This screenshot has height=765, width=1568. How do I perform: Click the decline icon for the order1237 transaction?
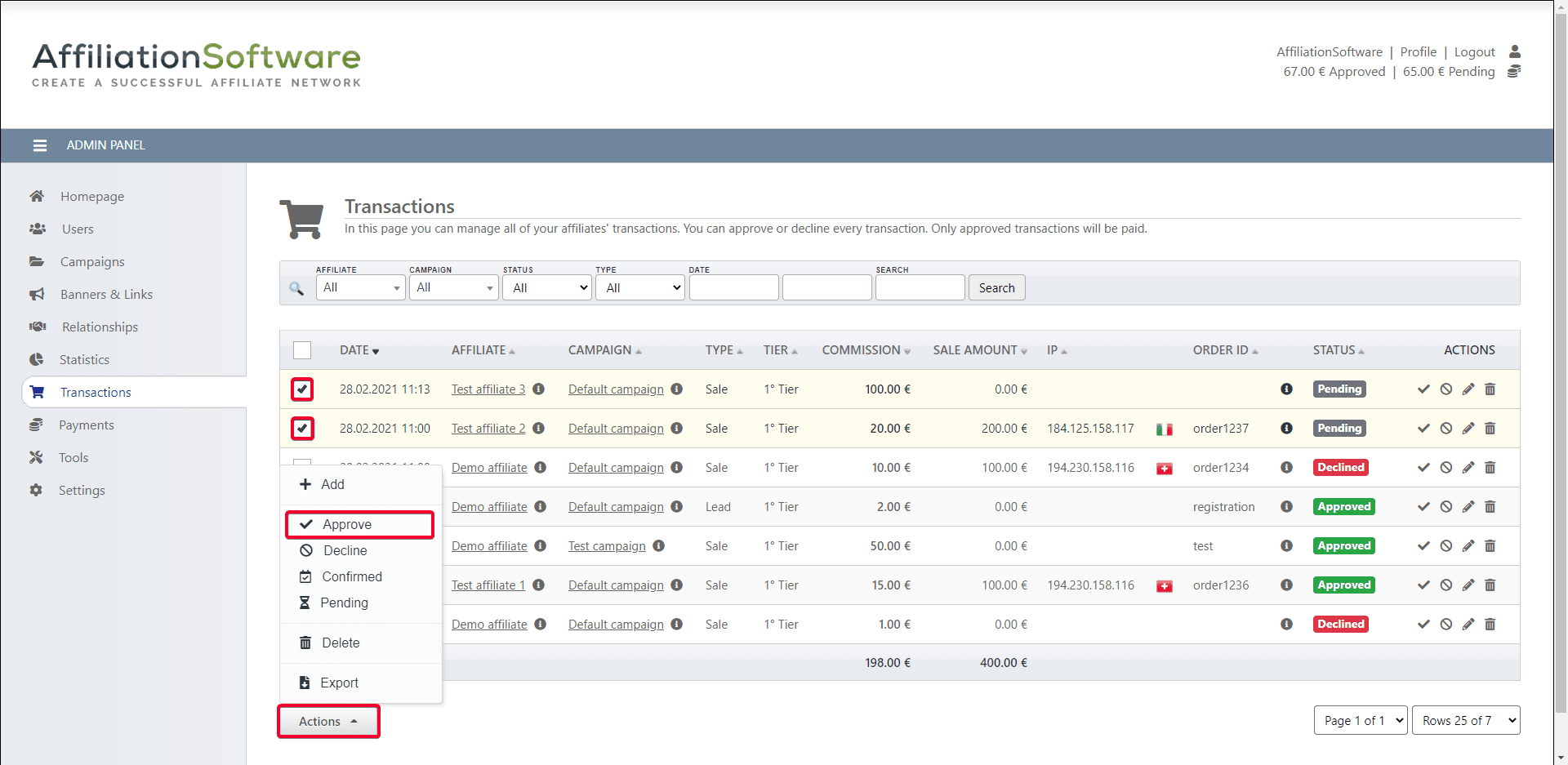point(1445,429)
